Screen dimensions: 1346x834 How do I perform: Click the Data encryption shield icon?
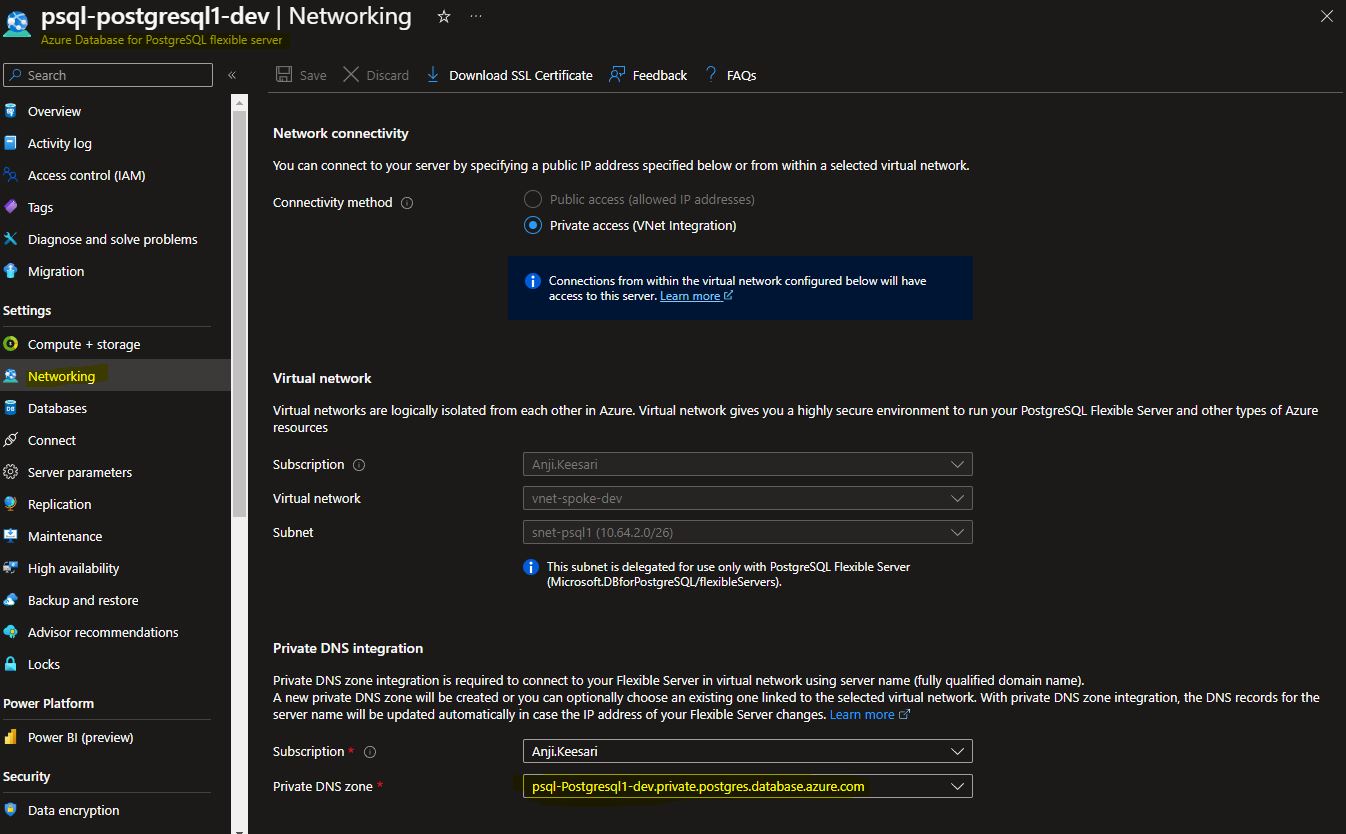(11, 810)
